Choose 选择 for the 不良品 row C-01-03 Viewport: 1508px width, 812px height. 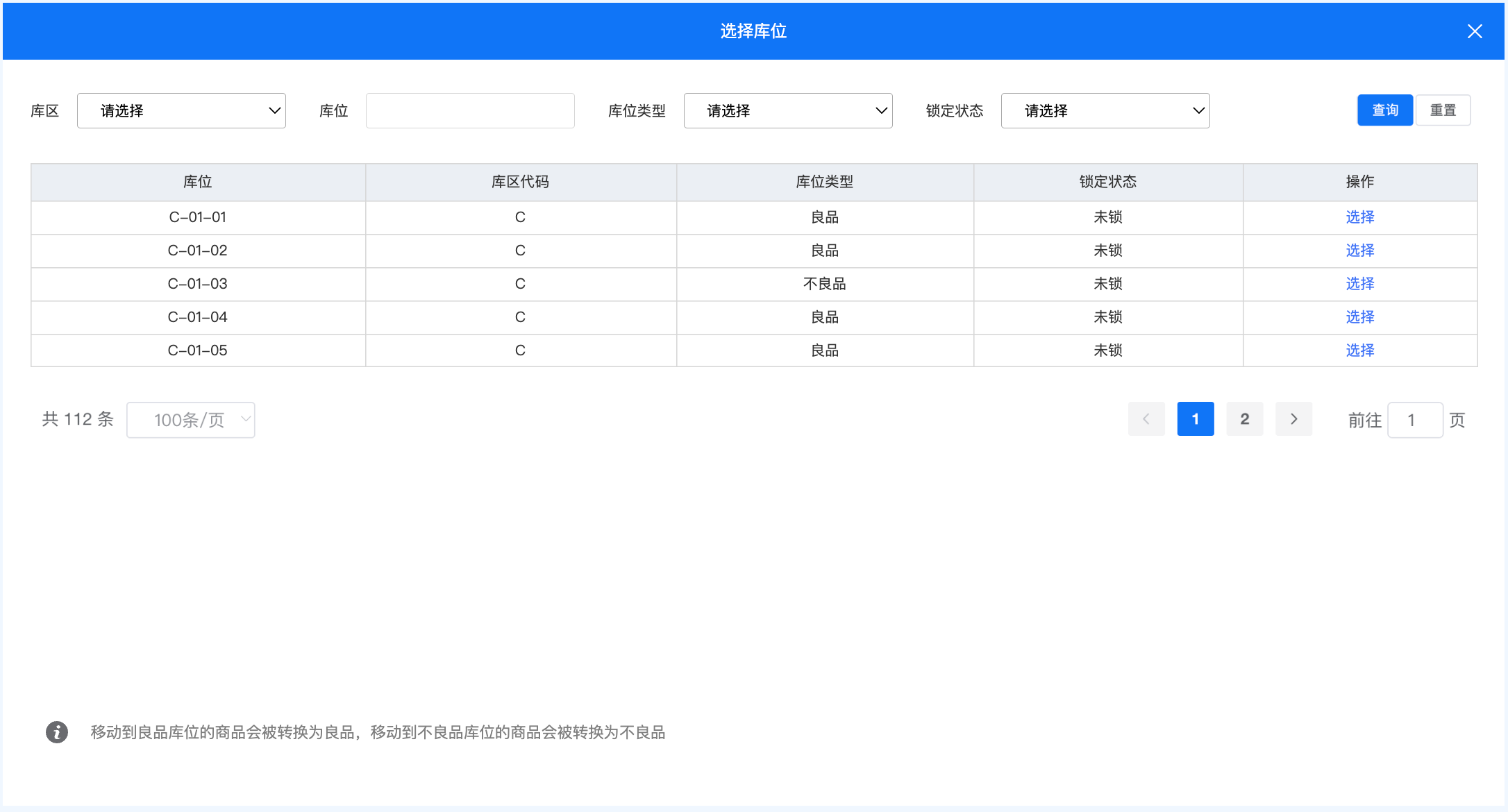(x=1359, y=284)
